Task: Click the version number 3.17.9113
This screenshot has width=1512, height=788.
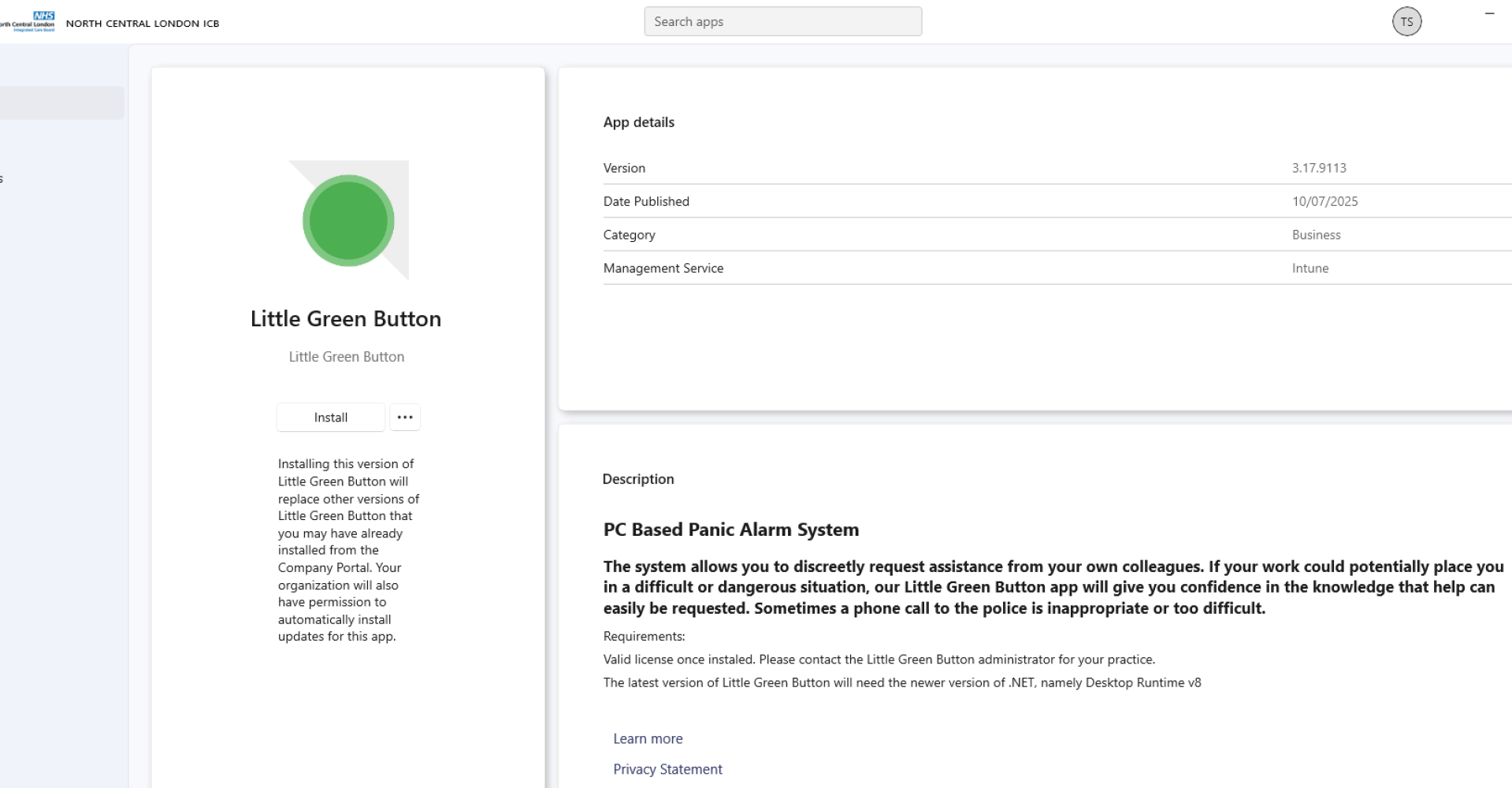Action: point(1319,169)
